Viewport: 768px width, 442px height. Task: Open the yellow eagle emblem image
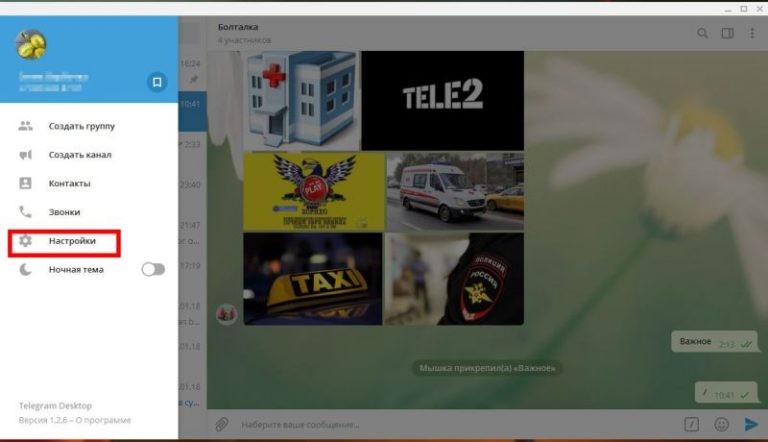(x=314, y=192)
